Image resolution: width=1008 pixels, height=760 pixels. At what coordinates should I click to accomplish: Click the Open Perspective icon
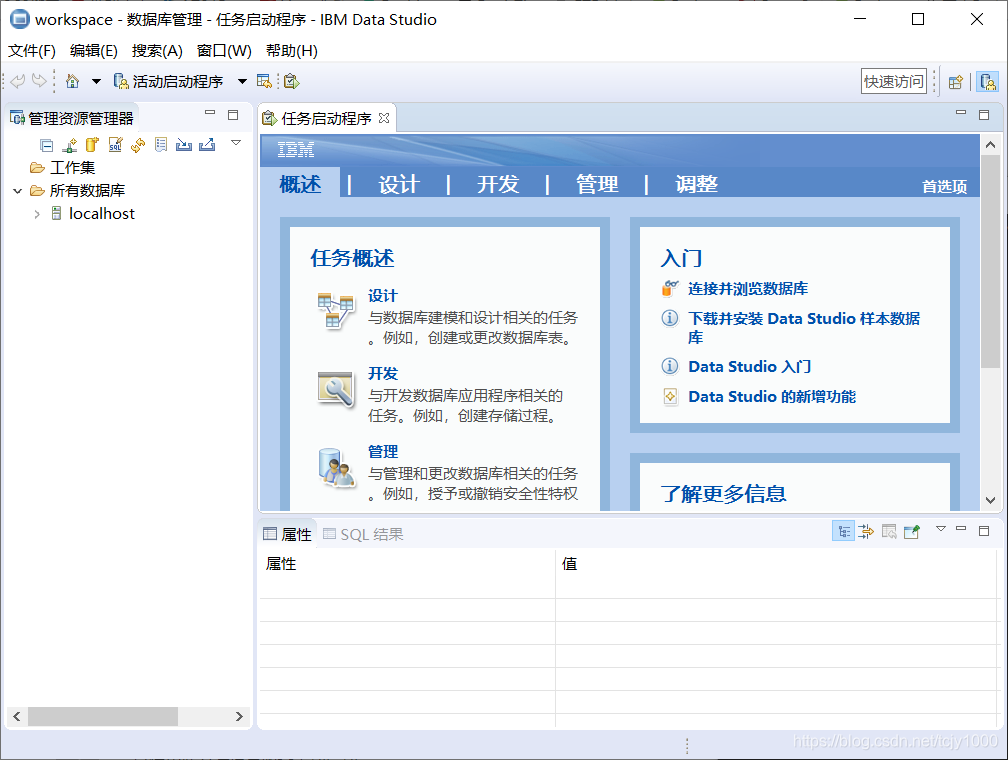(956, 82)
